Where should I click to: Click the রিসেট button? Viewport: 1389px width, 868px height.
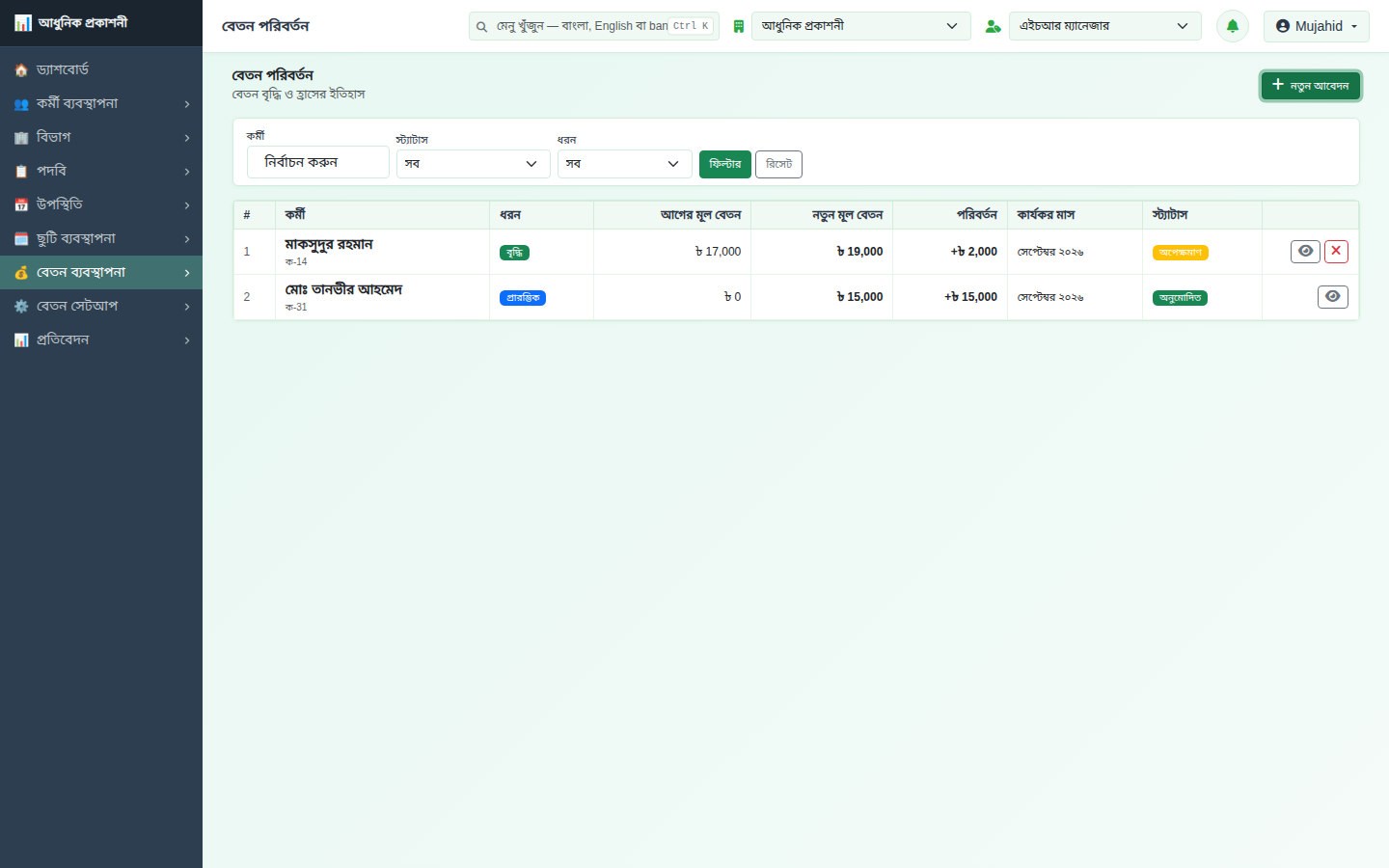coord(778,164)
